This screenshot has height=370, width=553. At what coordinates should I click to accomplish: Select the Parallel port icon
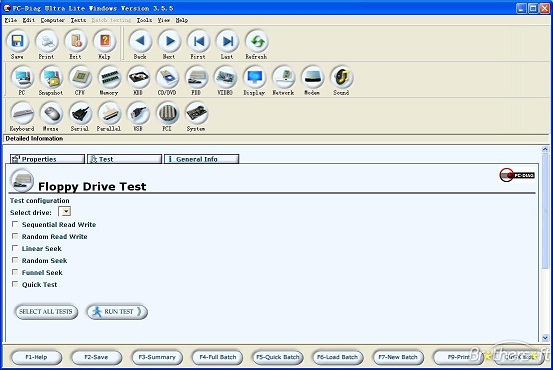(x=109, y=114)
